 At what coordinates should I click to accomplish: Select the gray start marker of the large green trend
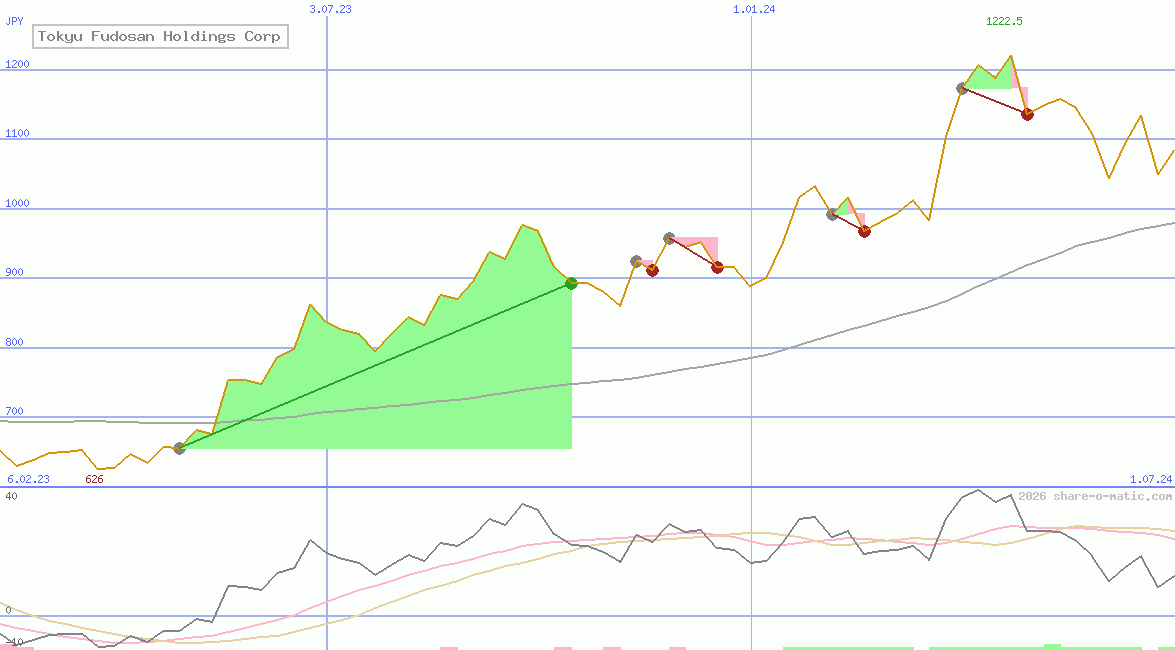tap(181, 448)
